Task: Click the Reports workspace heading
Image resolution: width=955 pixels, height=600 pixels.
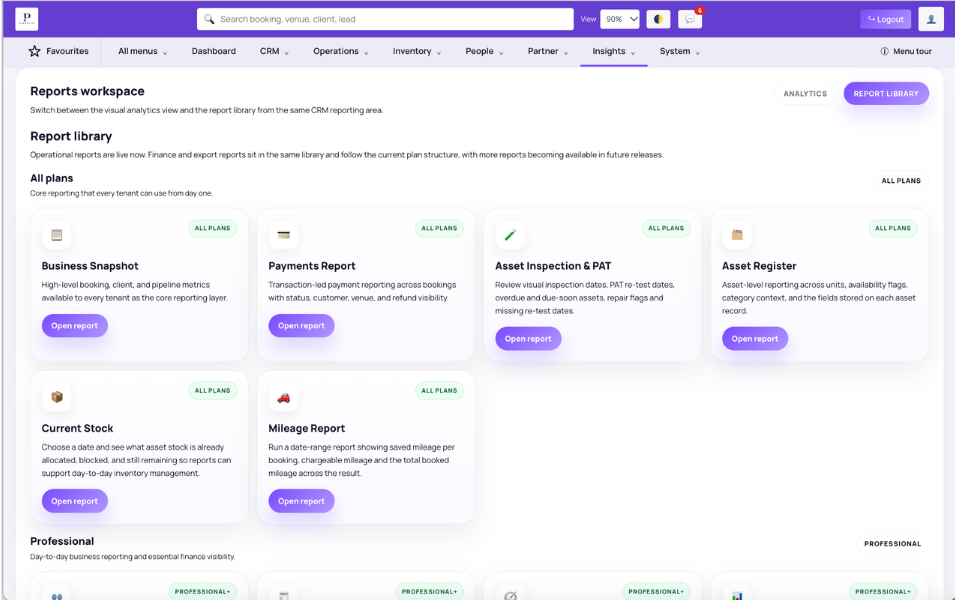Action: [87, 91]
